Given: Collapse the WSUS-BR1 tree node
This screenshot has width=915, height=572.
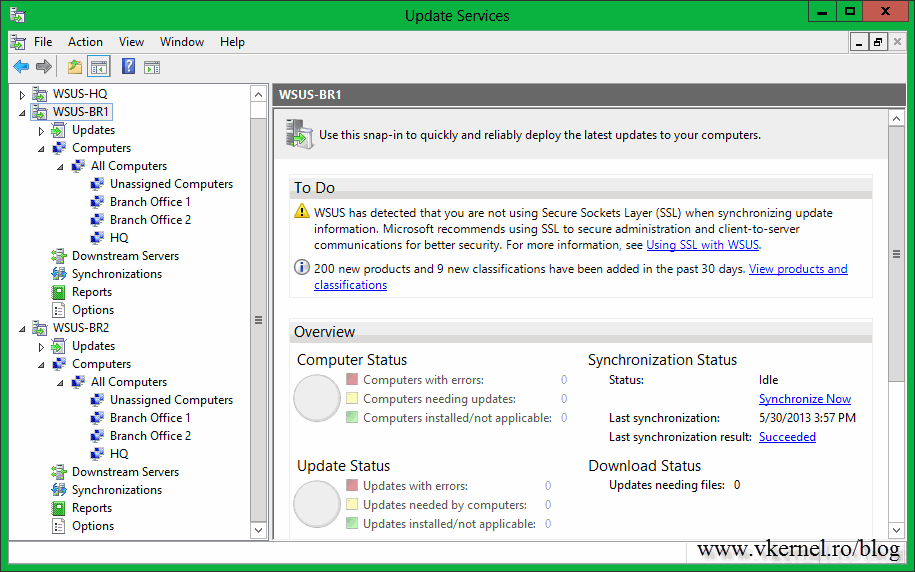Looking at the screenshot, I should 22,113.
